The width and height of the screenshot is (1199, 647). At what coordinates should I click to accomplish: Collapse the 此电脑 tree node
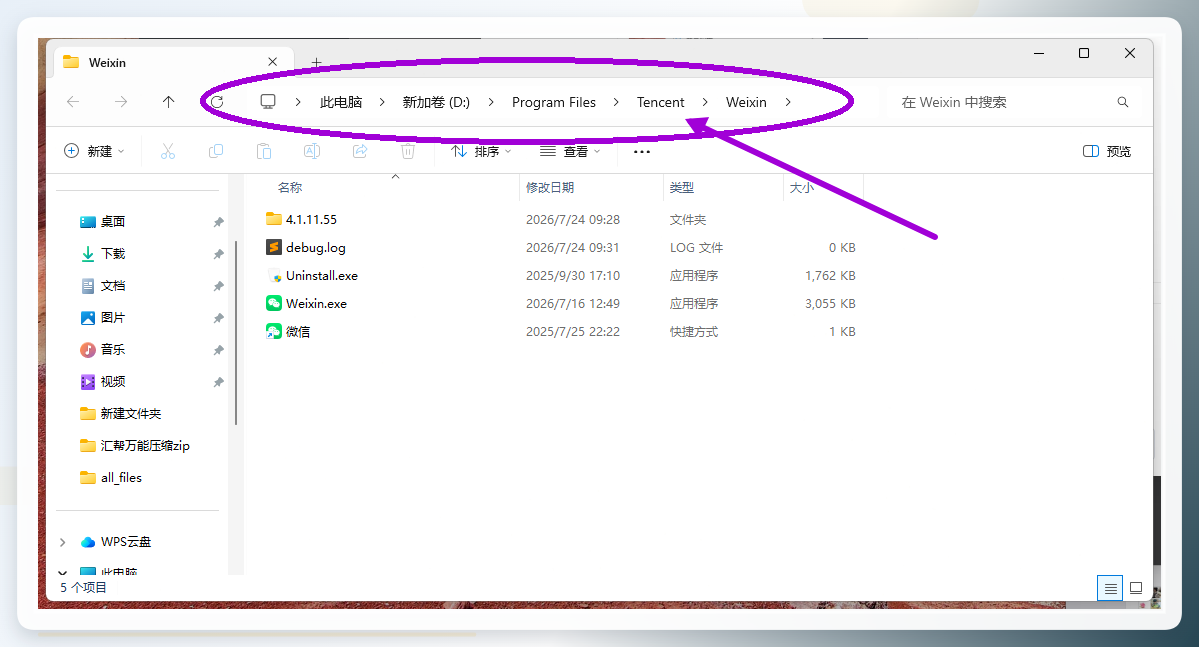click(63, 572)
